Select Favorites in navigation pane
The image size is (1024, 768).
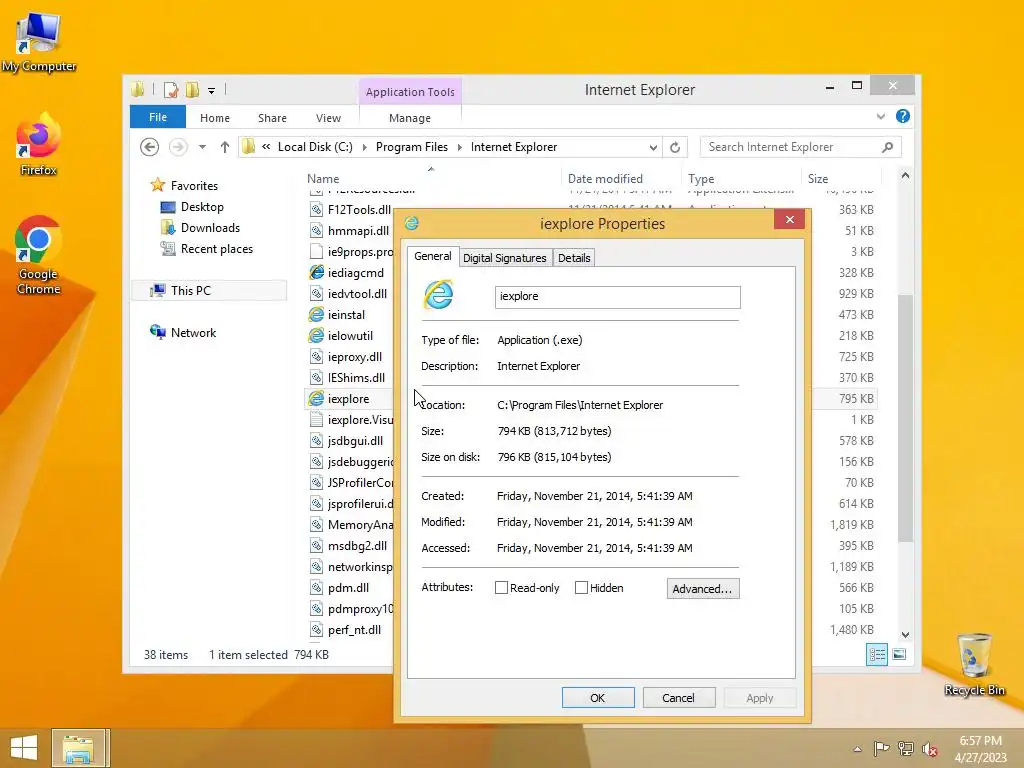194,185
